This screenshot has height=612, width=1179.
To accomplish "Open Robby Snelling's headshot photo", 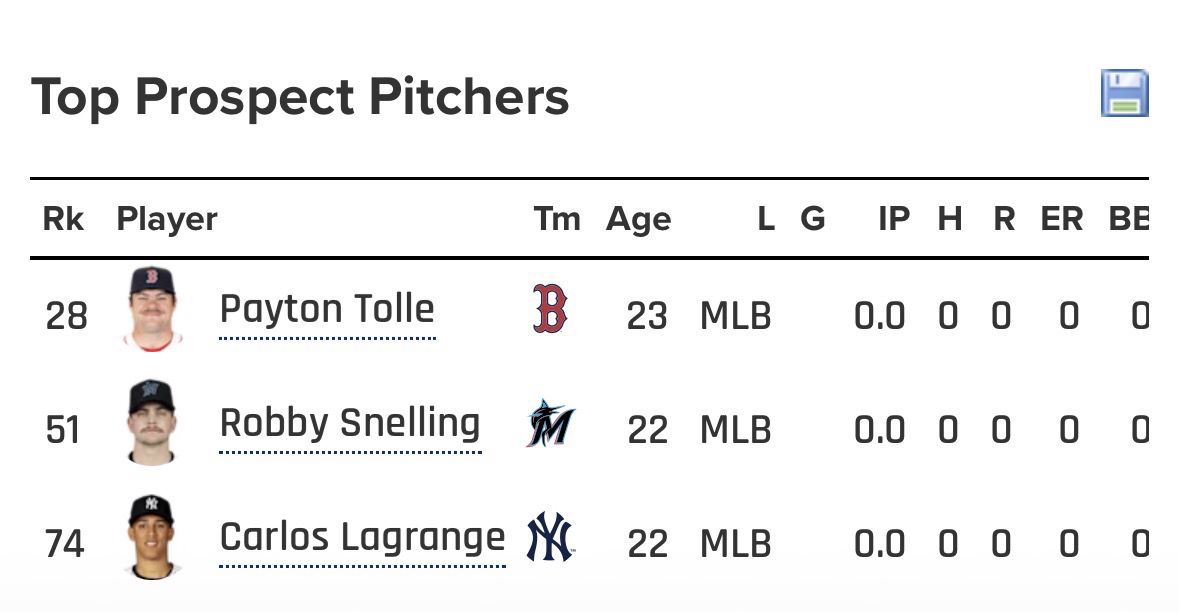I will (x=152, y=422).
